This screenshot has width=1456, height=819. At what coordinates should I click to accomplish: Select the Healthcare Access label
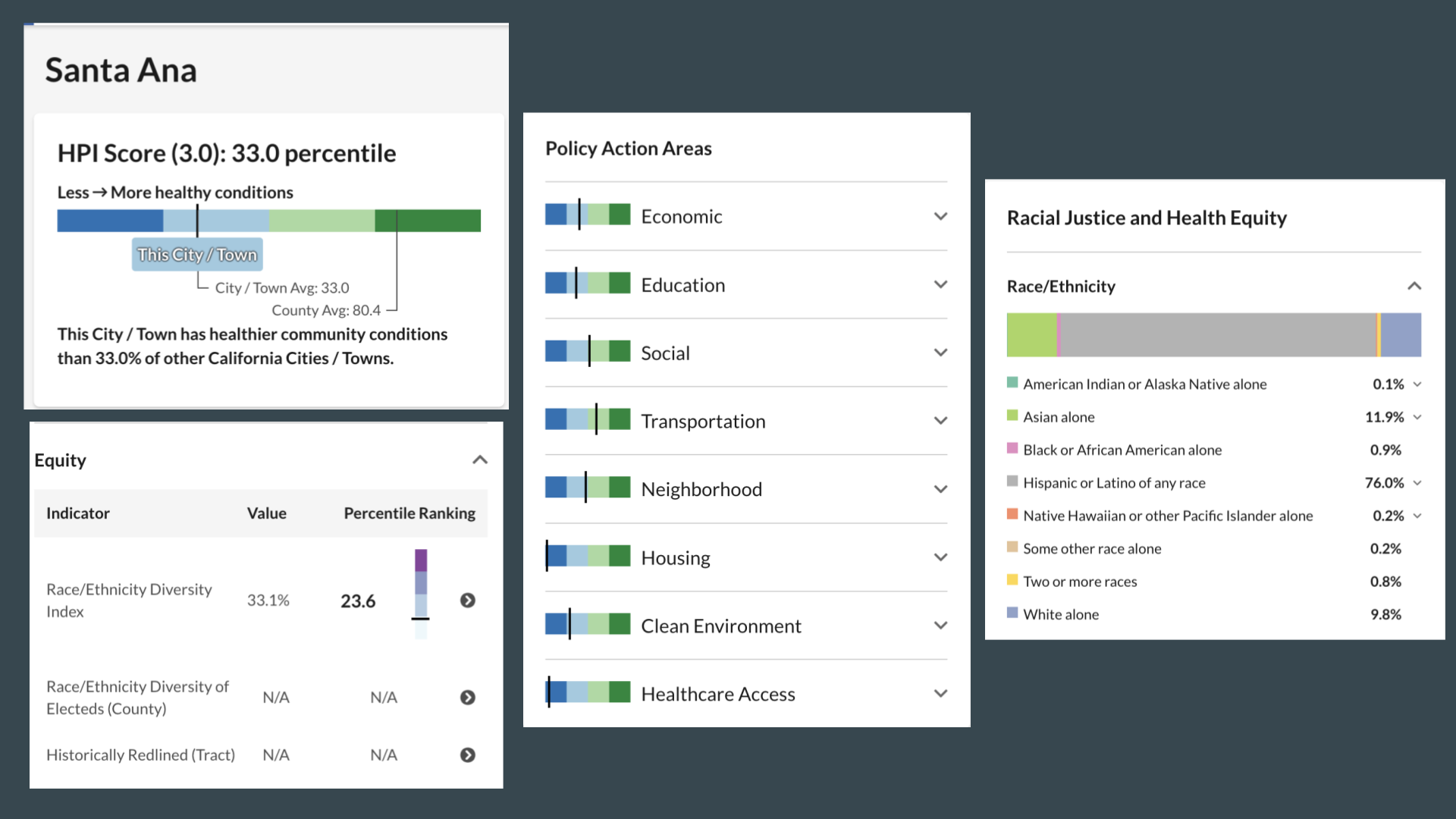coord(718,695)
